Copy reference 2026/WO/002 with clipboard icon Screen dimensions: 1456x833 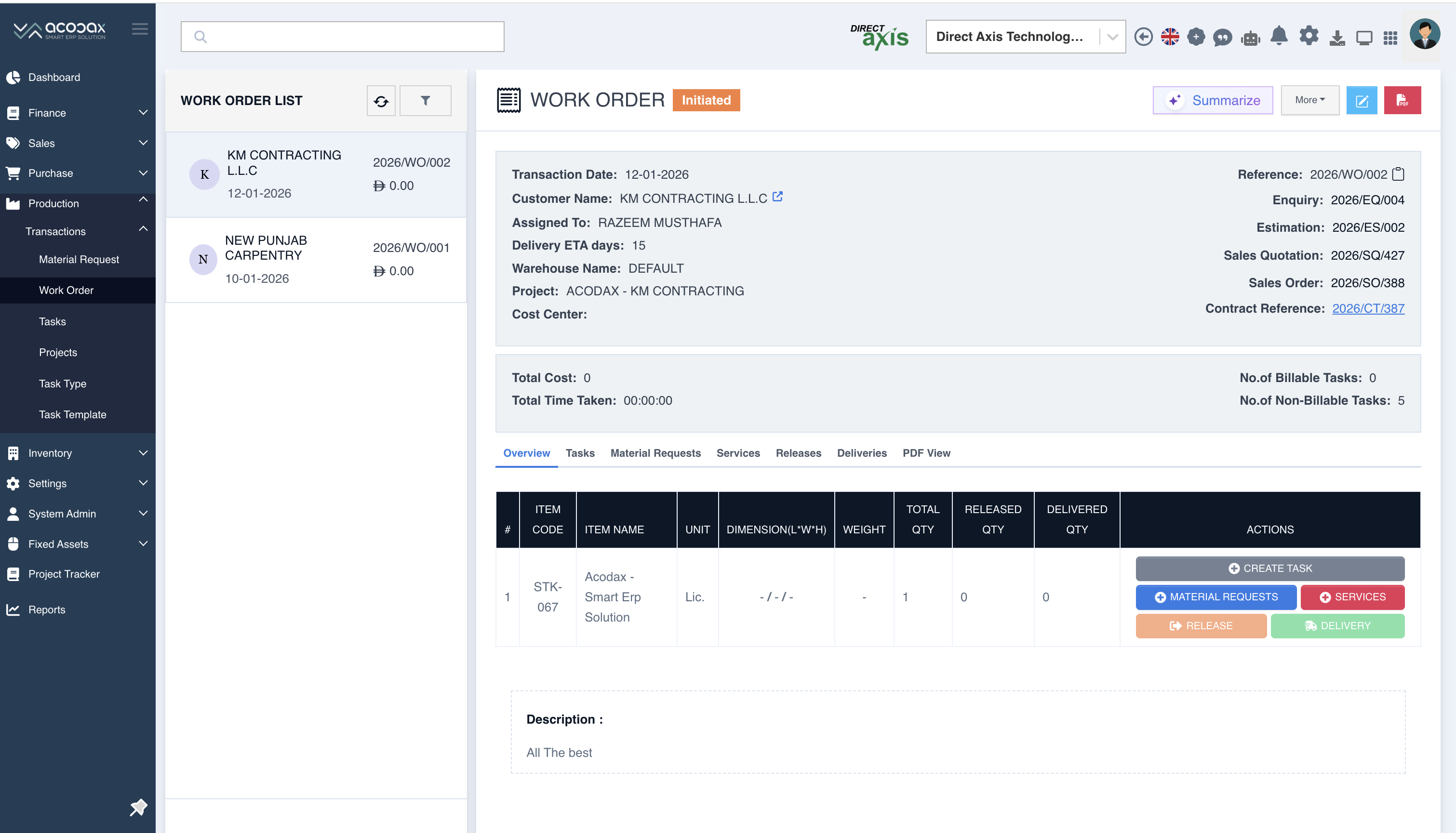click(1398, 174)
